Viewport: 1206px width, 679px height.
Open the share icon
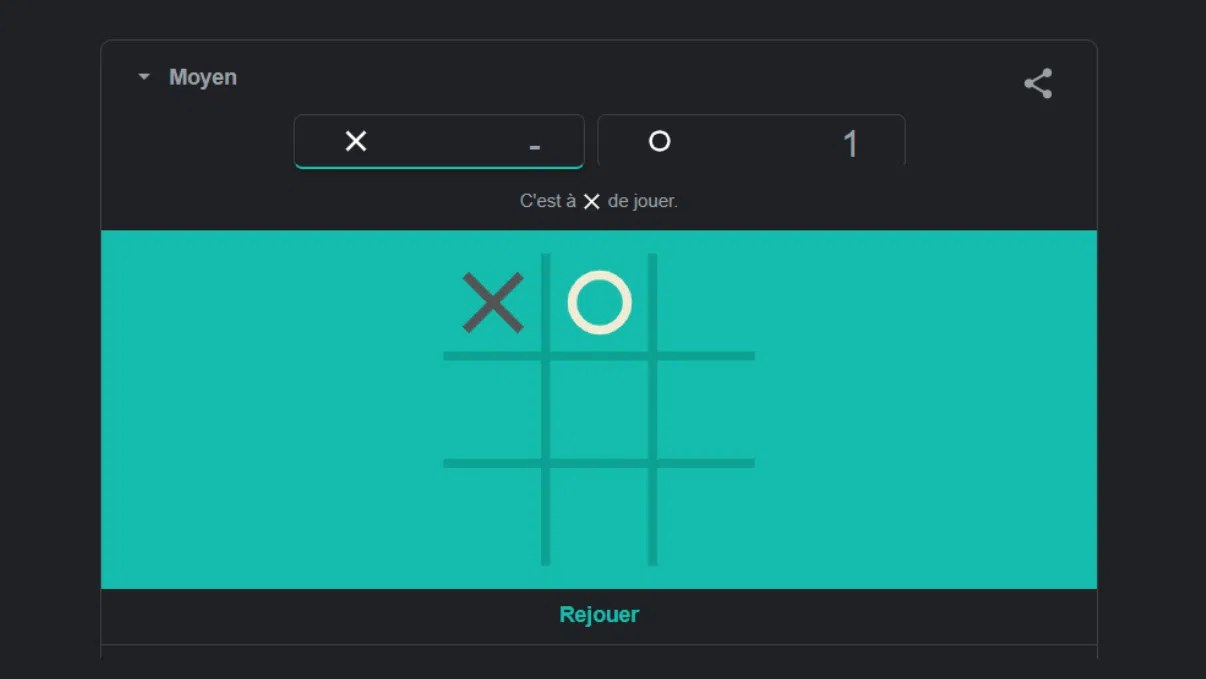(x=1038, y=83)
